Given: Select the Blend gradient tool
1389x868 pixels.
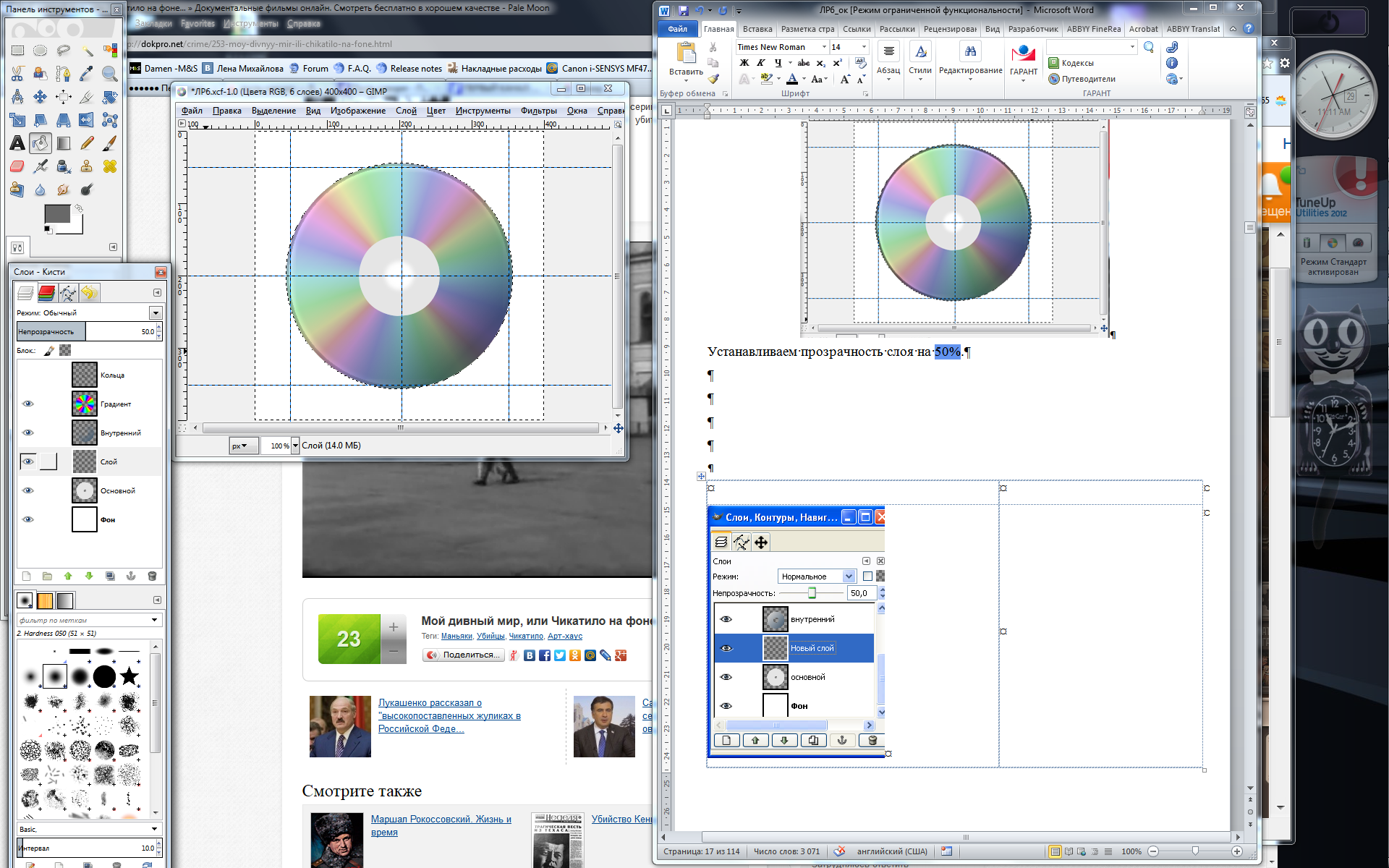Looking at the screenshot, I should click(64, 143).
